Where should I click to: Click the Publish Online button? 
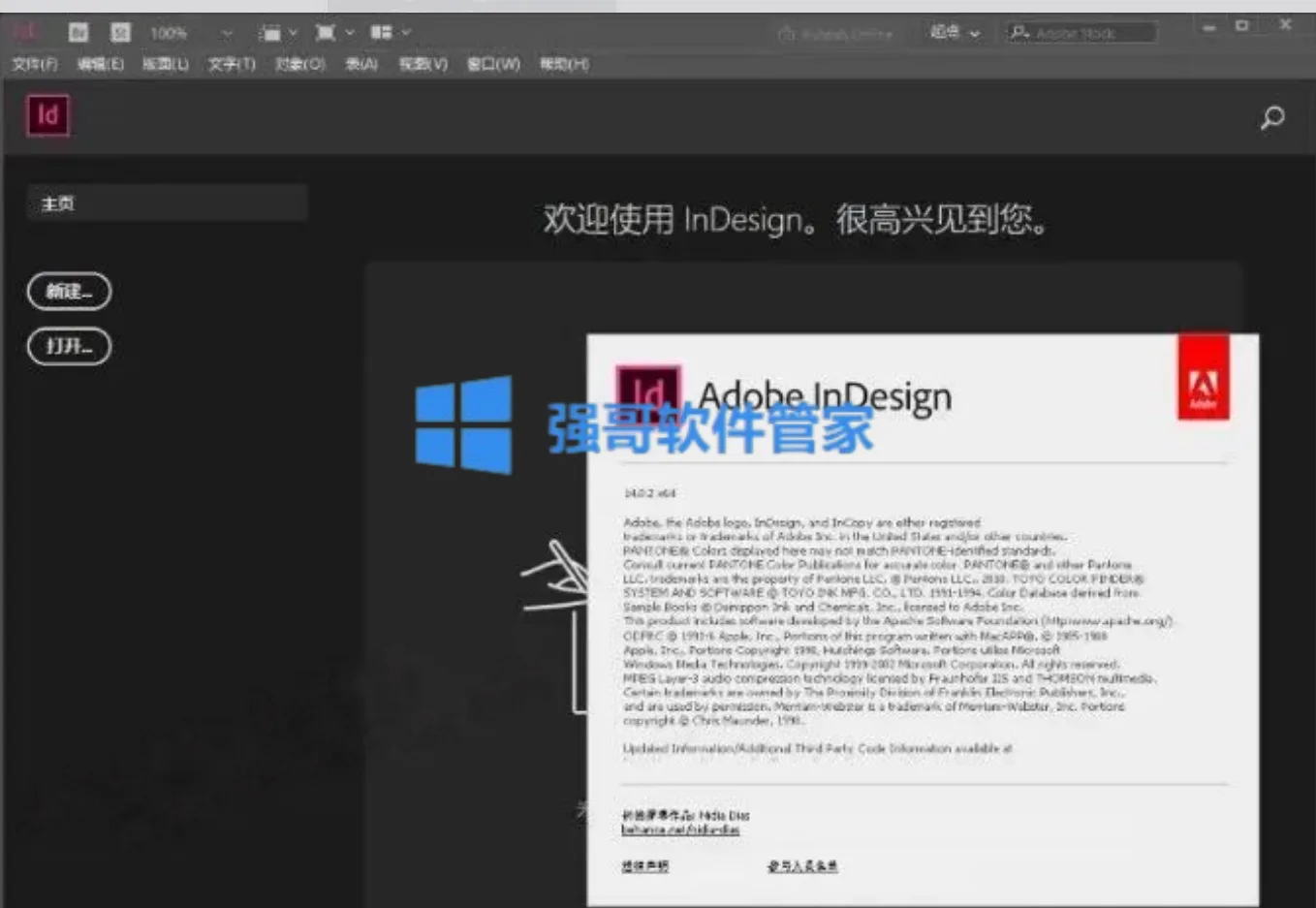pyautogui.click(x=834, y=34)
